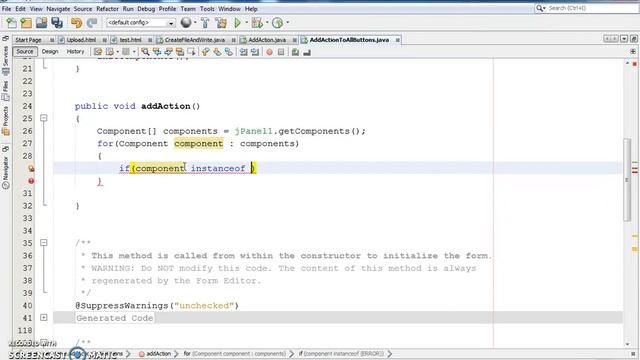Open the Files side panel tab
The width and height of the screenshot is (640, 360).
point(5,90)
